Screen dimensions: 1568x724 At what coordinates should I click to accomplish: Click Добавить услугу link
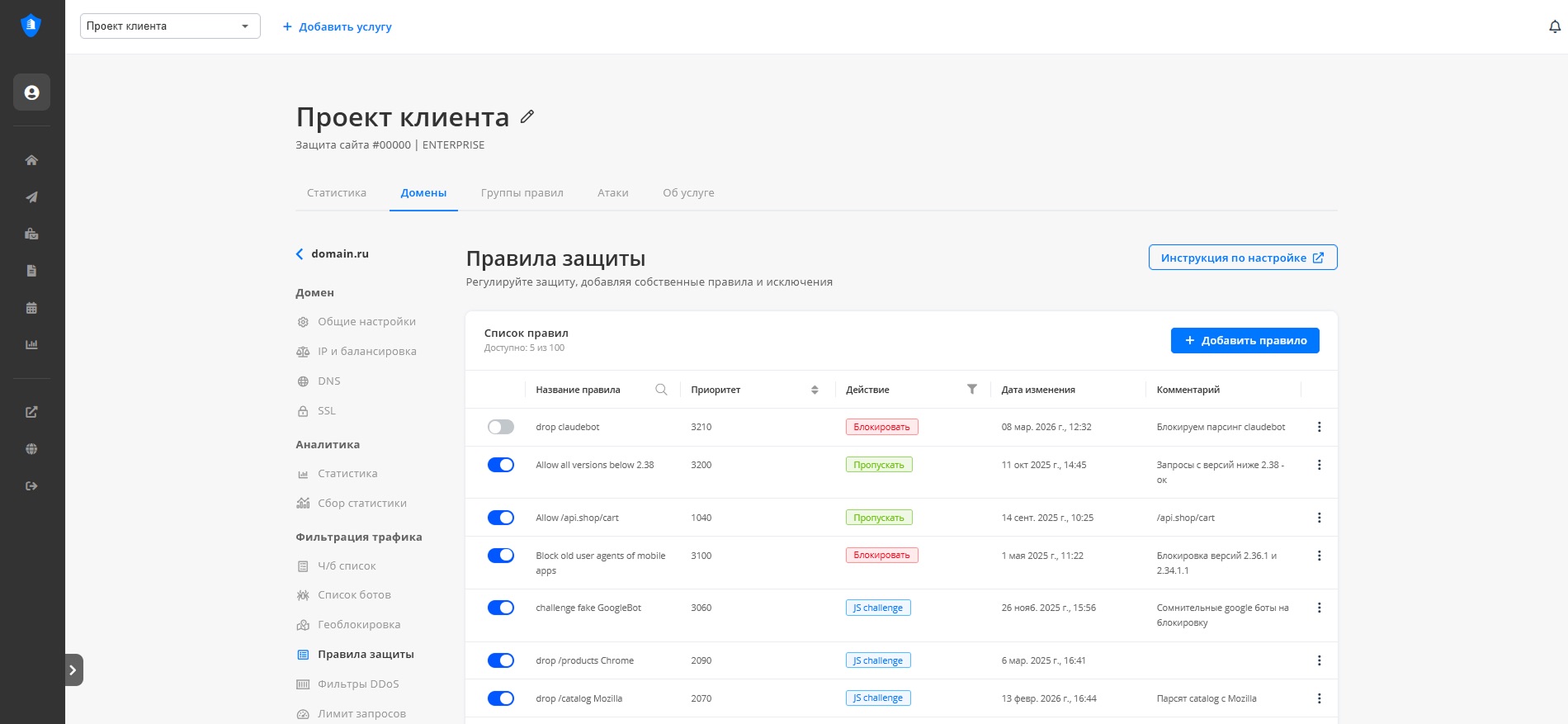337,26
